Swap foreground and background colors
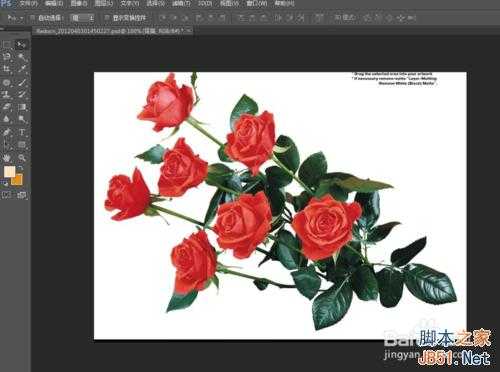The width and height of the screenshot is (500, 372). point(21,168)
